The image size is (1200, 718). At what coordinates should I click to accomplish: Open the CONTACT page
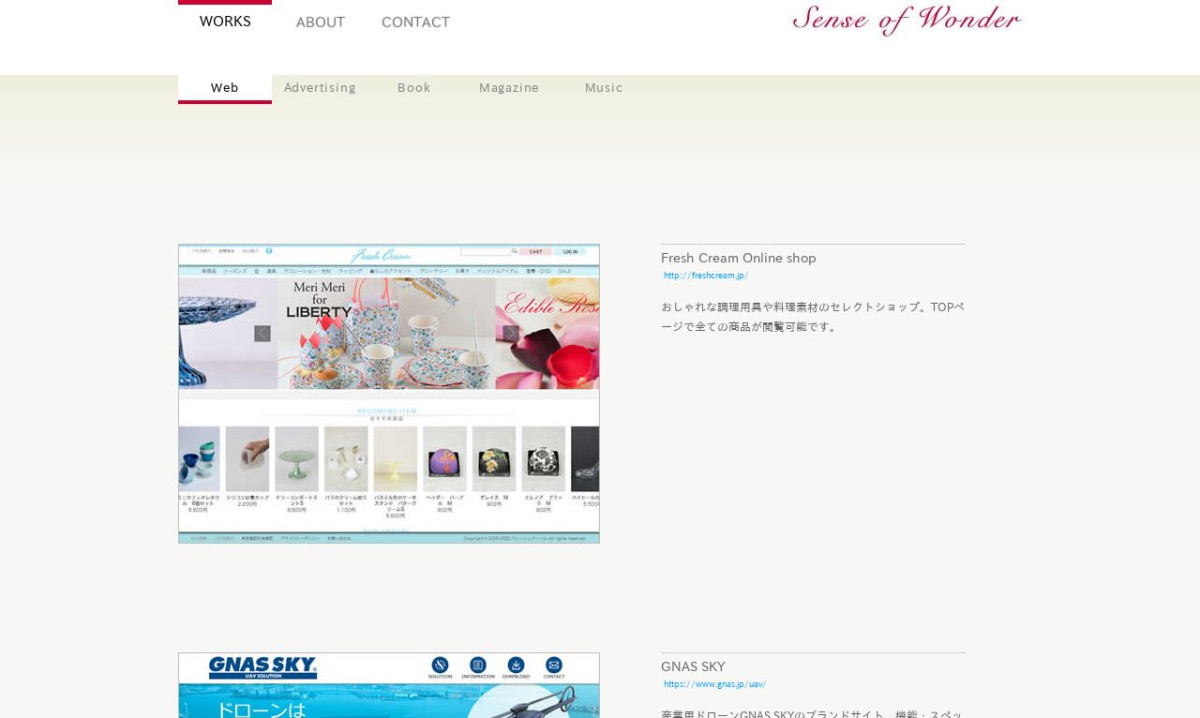tap(415, 22)
